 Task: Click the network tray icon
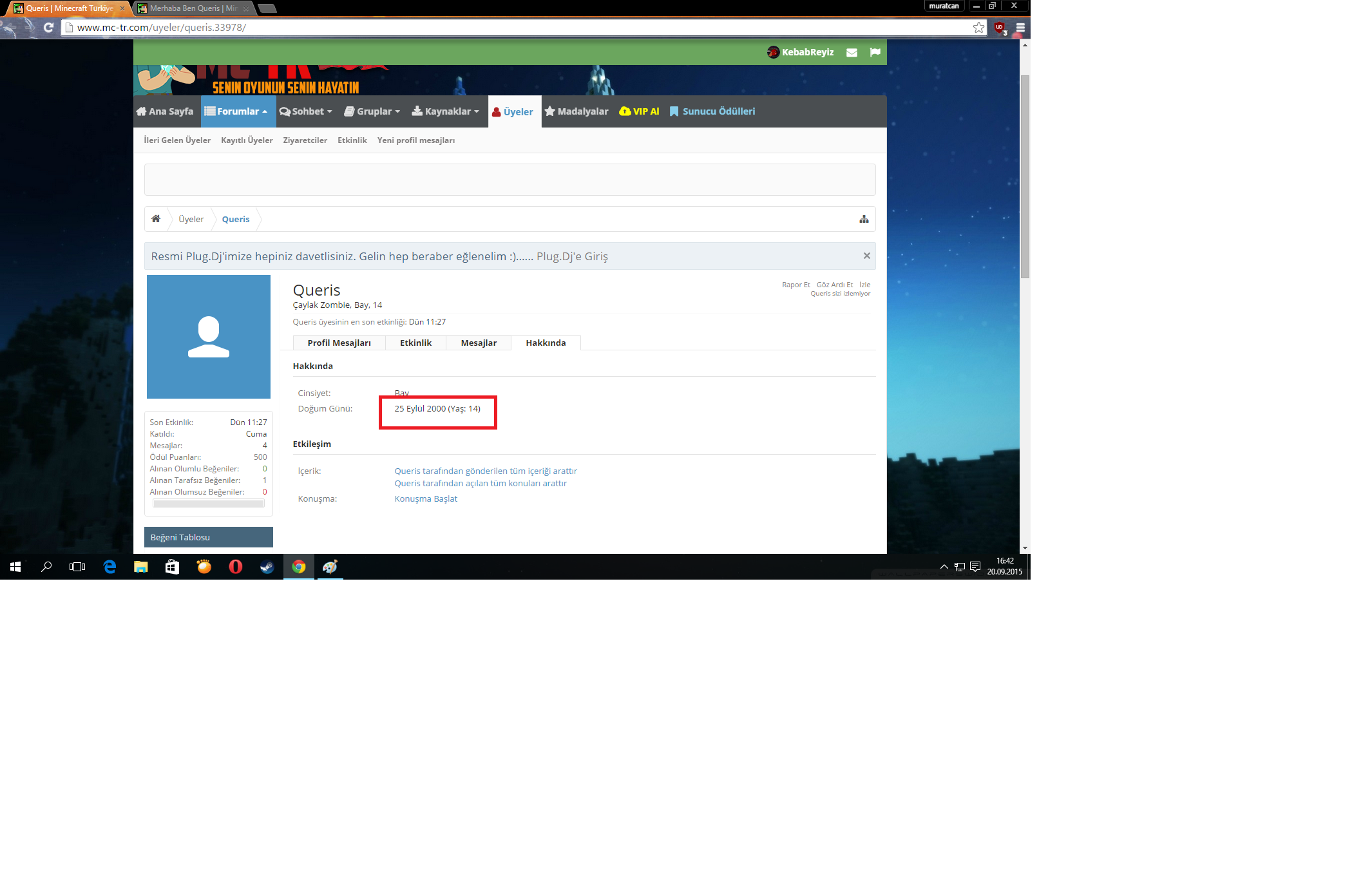[960, 567]
